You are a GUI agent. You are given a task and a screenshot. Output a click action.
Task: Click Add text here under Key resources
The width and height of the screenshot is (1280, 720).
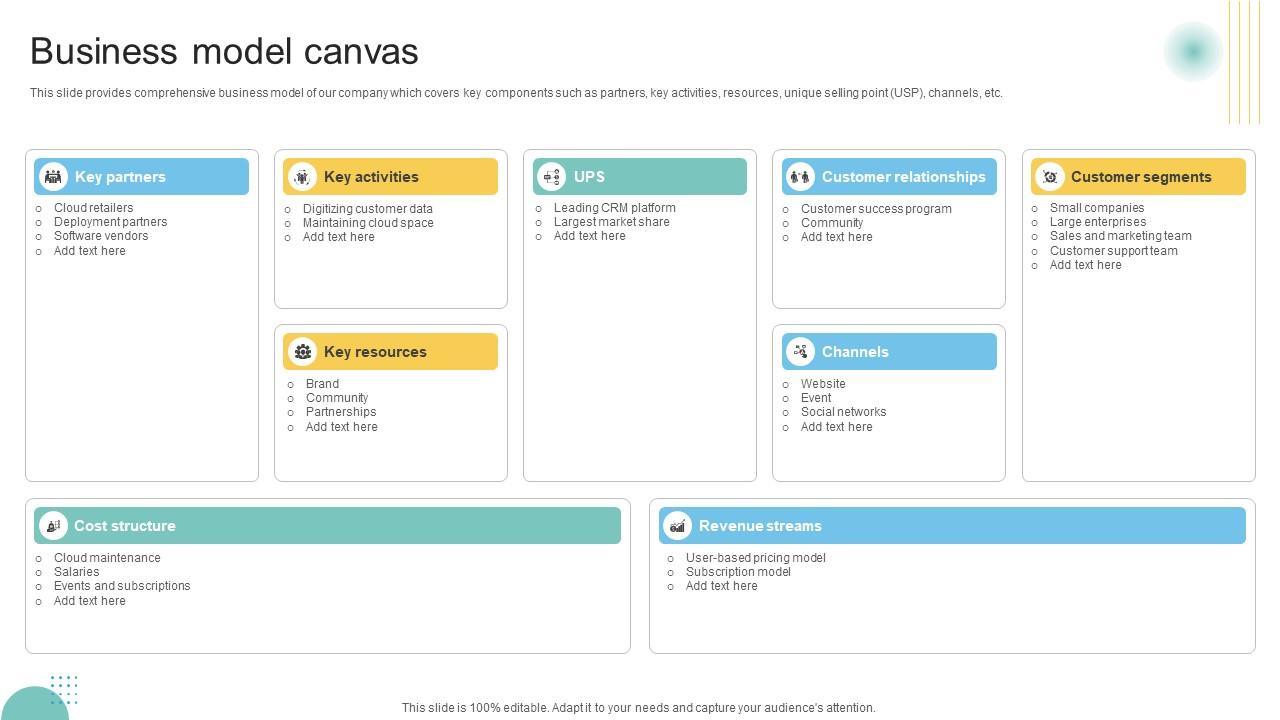click(342, 427)
